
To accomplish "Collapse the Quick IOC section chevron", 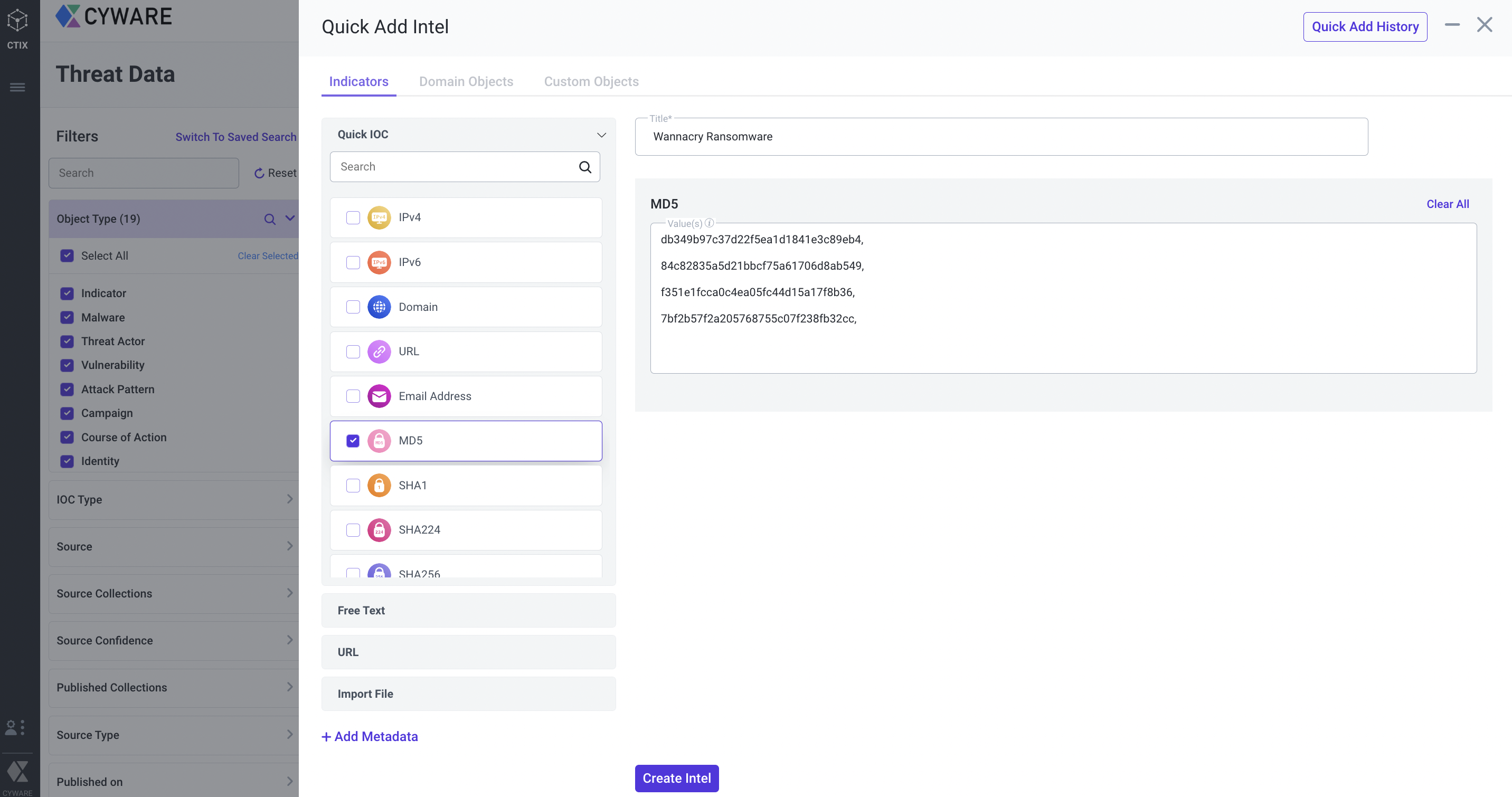I will click(601, 135).
